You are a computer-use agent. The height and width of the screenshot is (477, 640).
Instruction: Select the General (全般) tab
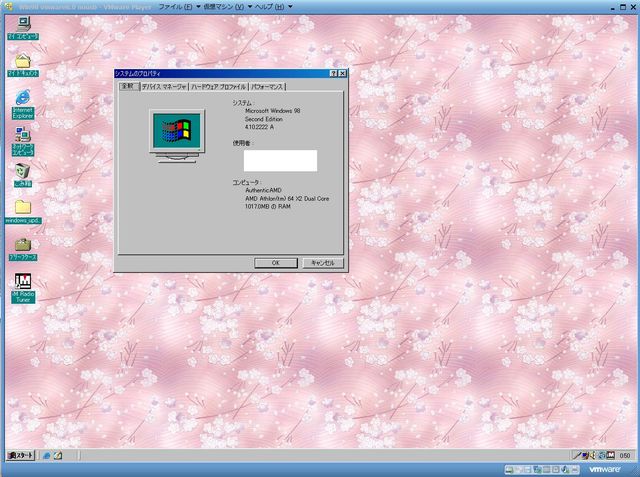tap(129, 86)
